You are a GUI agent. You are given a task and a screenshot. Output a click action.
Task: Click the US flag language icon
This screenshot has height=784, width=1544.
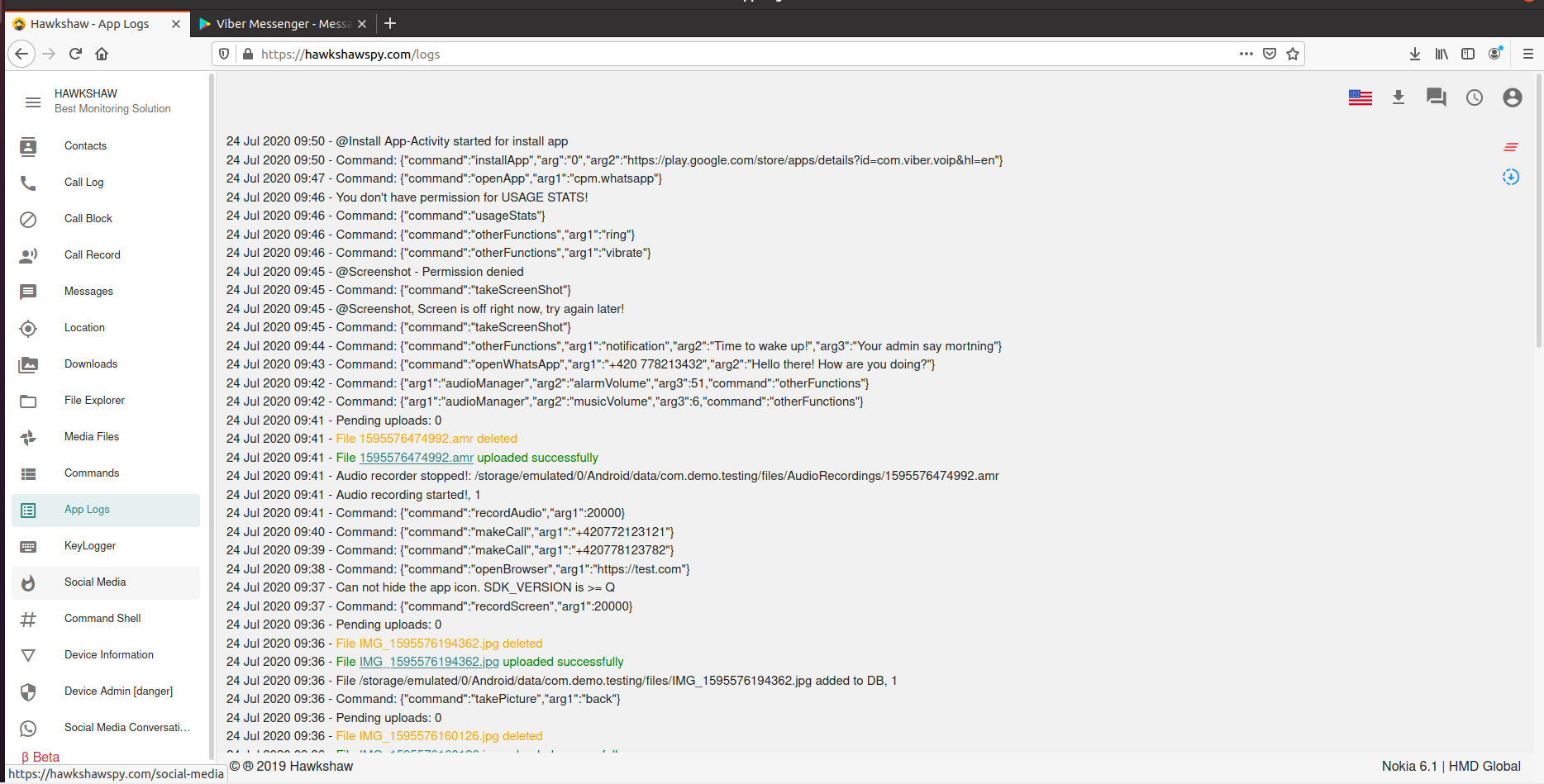[1361, 97]
